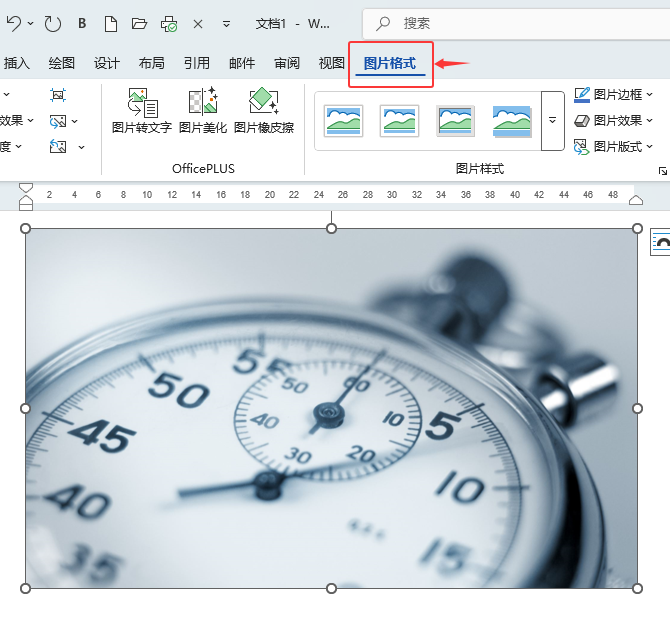Click 图片橡皮擦 button
Screen dimensions: 670x618
coord(264,110)
